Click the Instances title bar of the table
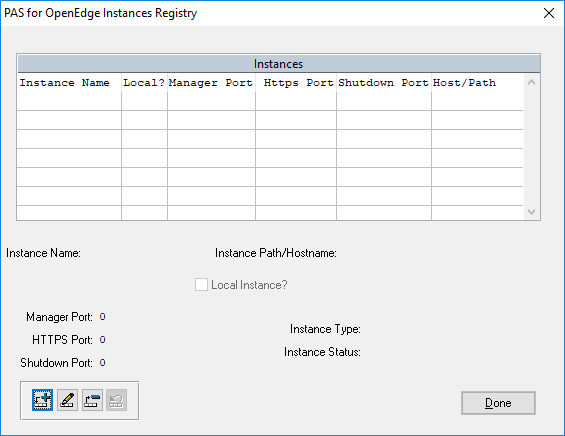This screenshot has height=436, width=565. 279,64
